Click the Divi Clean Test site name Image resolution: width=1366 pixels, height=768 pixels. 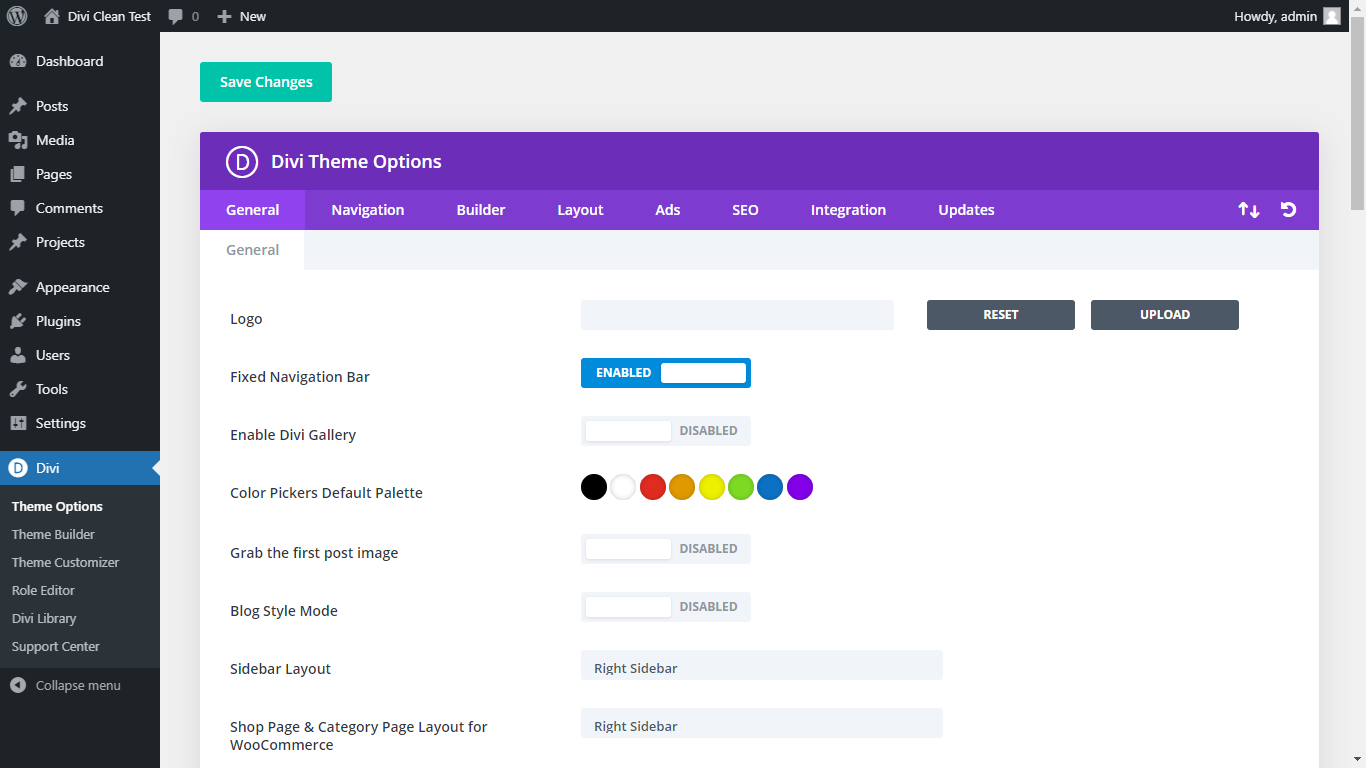coord(110,16)
